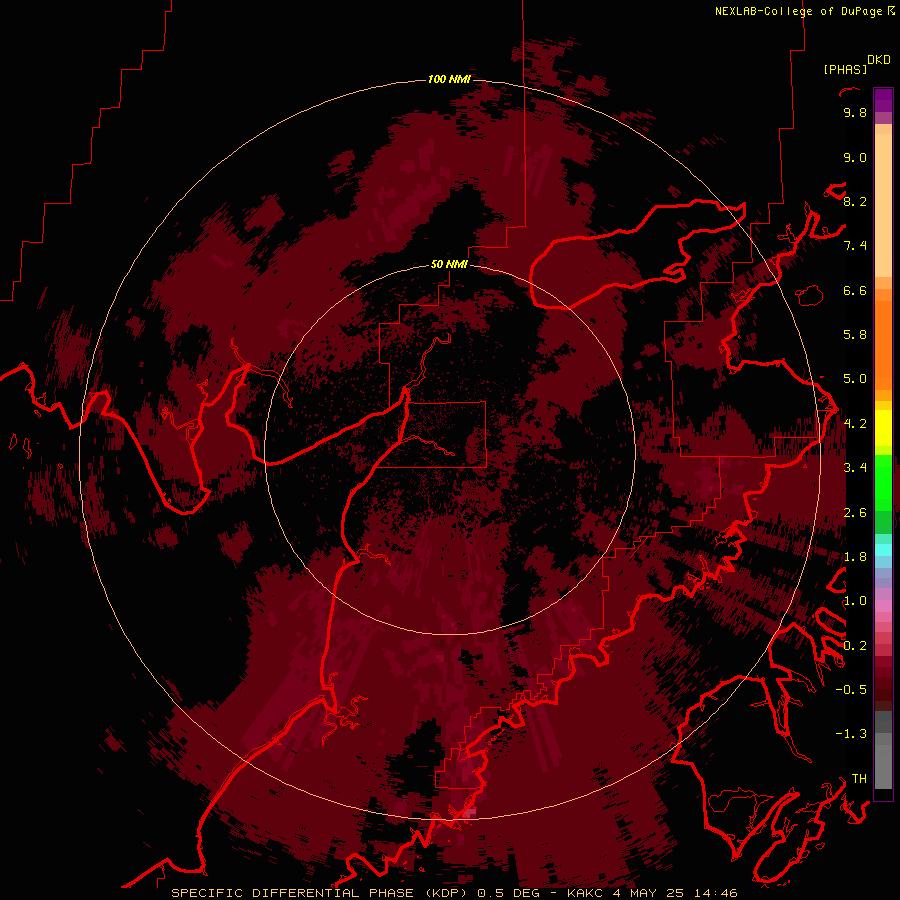Click the 7.4 legend value

pyautogui.click(x=855, y=246)
